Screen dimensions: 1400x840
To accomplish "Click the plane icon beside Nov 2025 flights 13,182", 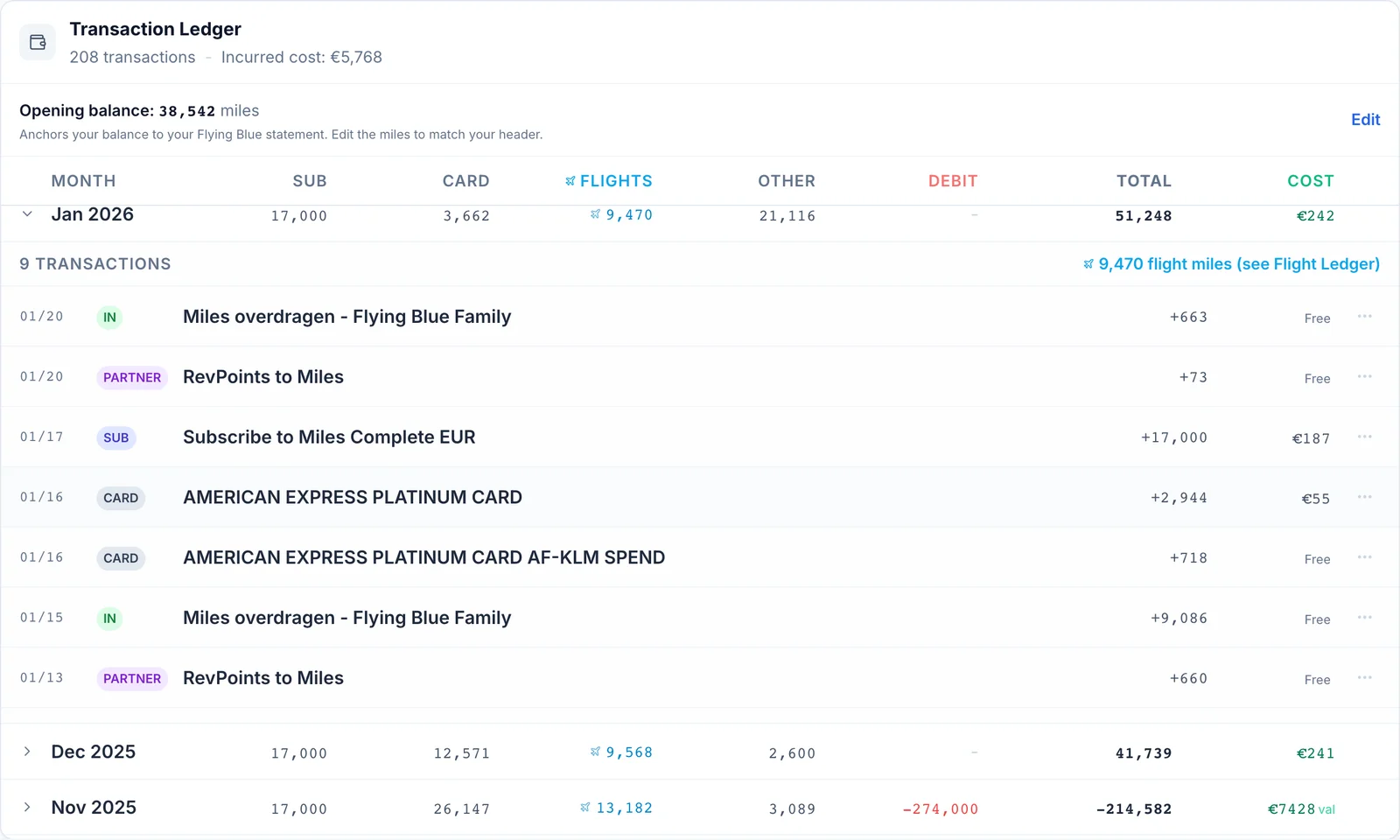I will click(x=584, y=808).
